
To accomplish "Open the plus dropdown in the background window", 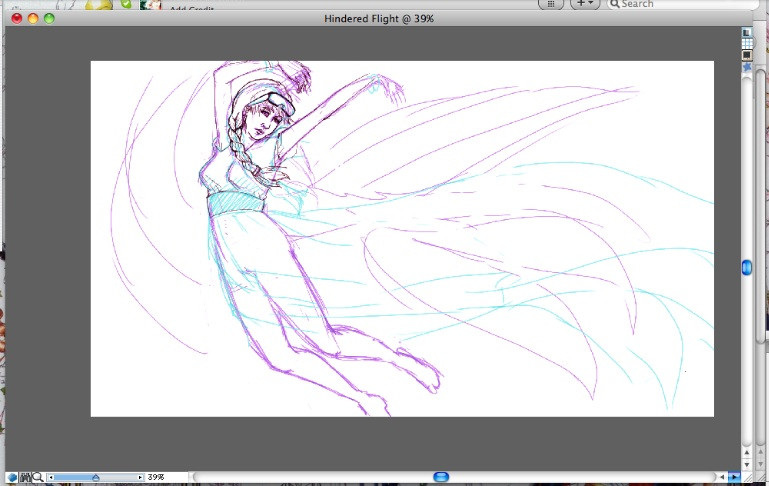I will (x=585, y=4).
